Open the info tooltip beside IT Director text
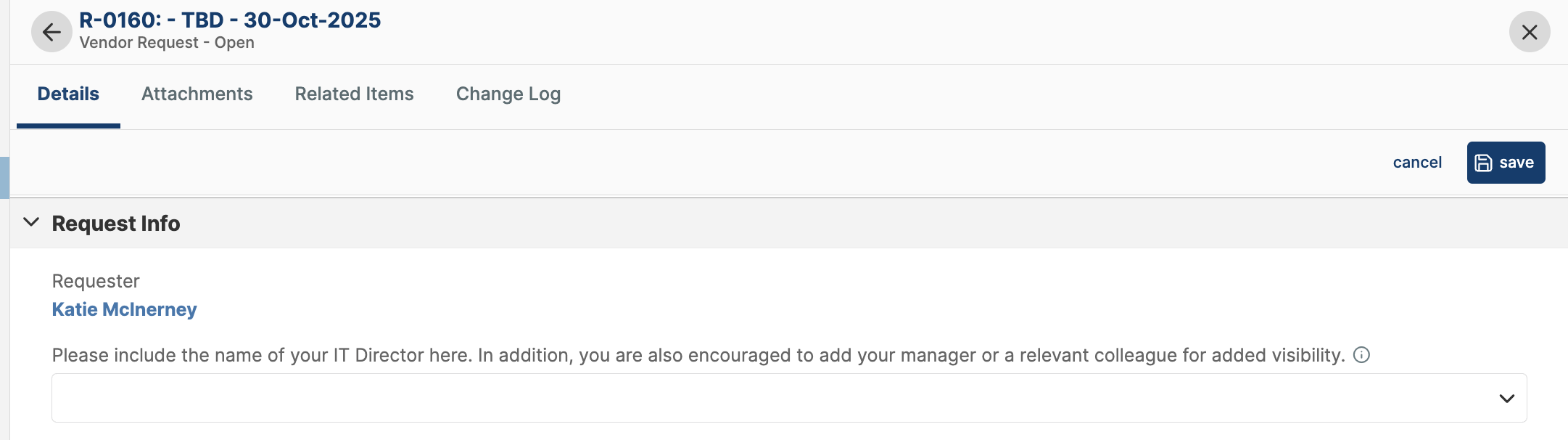Image resolution: width=1568 pixels, height=440 pixels. 1362,355
